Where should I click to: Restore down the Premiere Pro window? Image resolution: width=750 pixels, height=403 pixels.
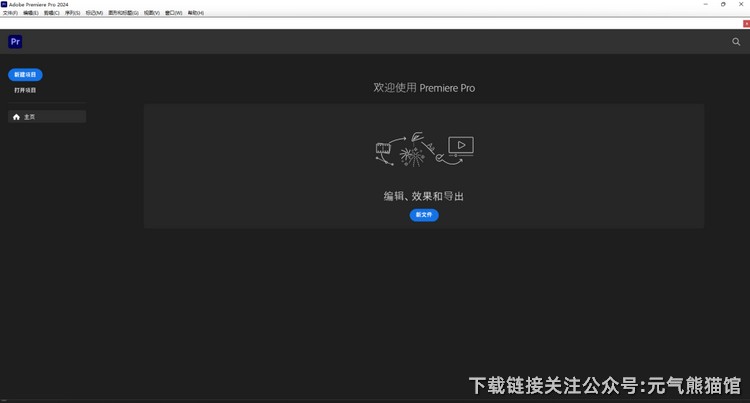[x=723, y=4]
